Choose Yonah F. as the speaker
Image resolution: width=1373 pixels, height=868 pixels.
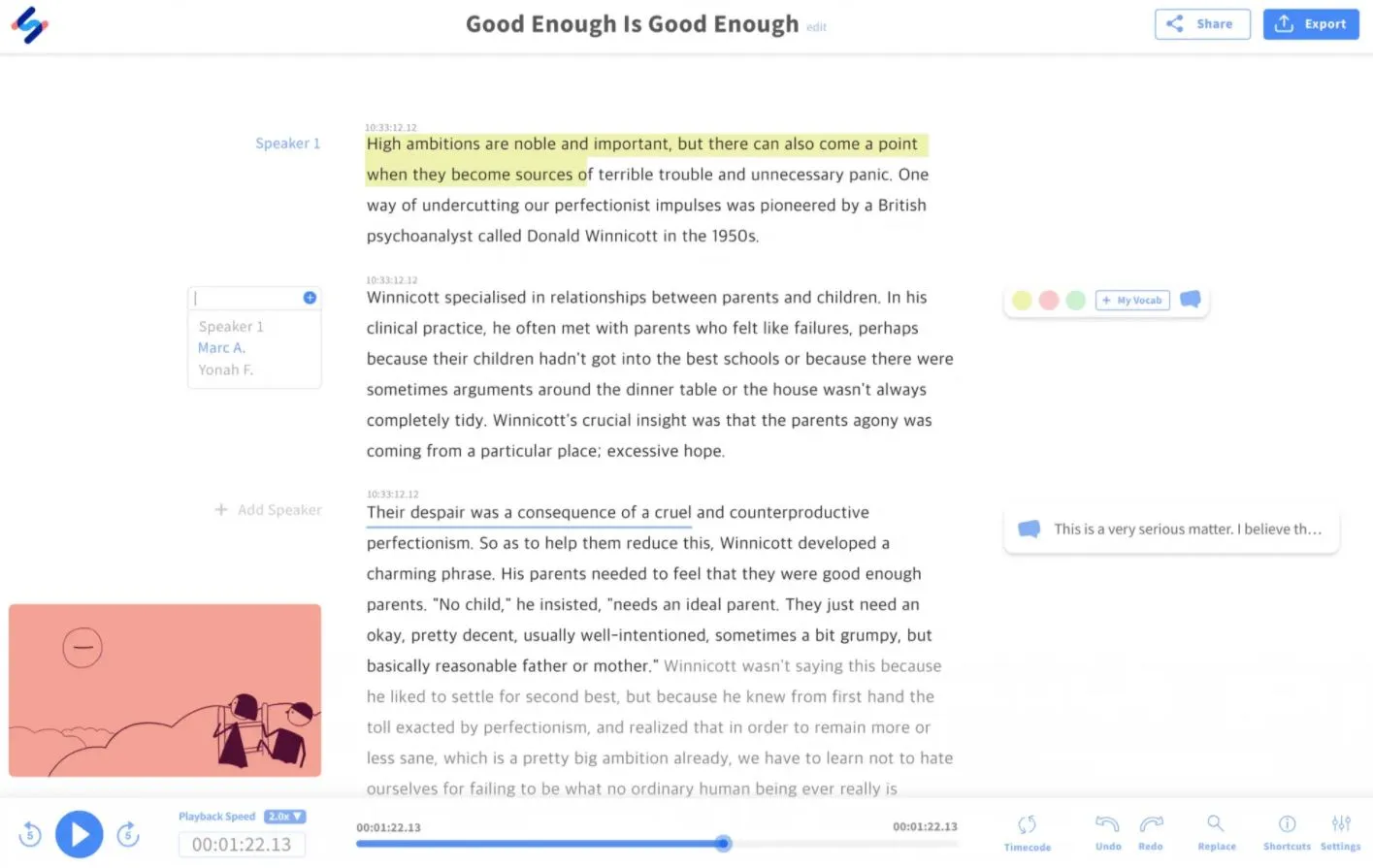pos(225,370)
